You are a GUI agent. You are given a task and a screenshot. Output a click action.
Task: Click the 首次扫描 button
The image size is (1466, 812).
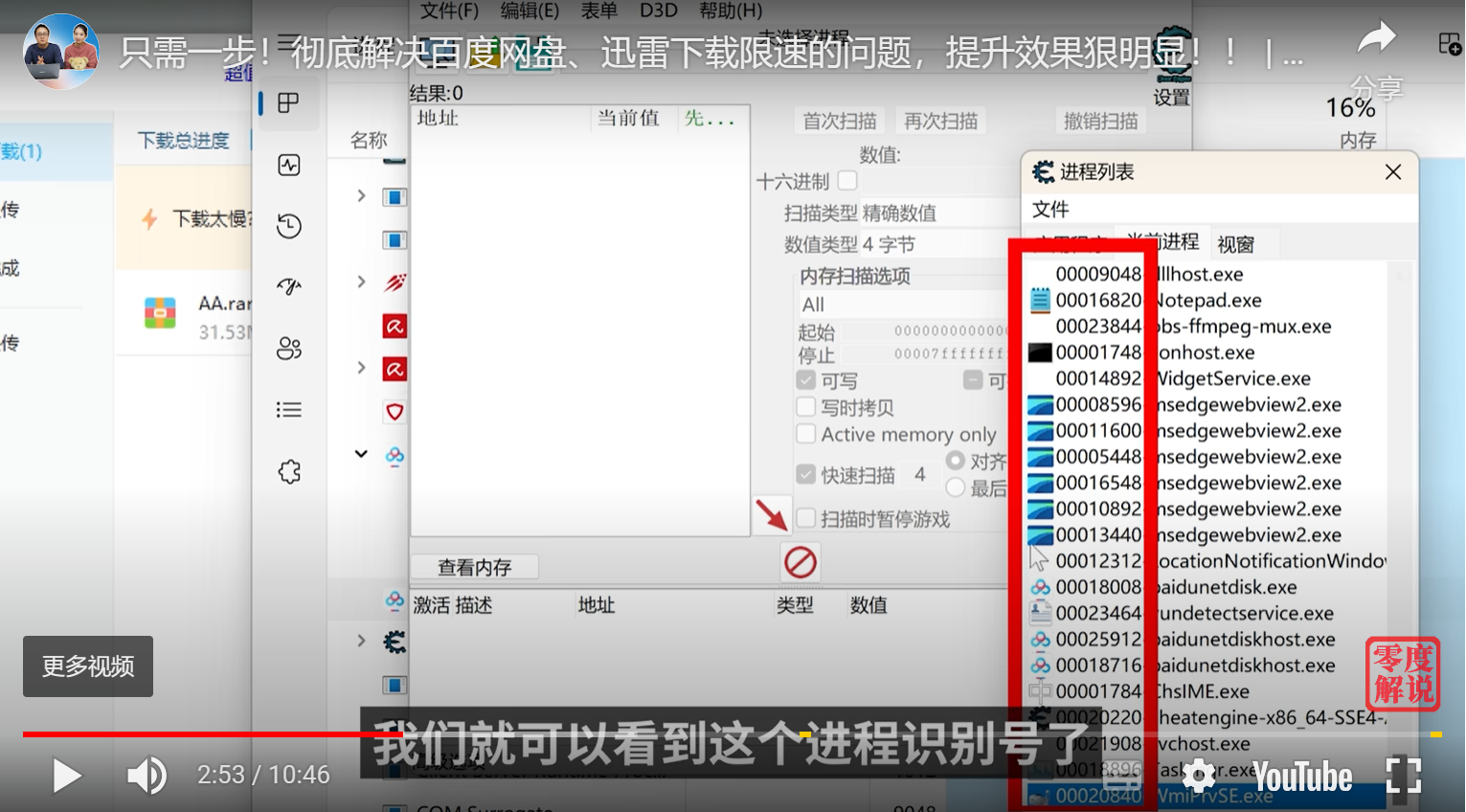click(x=840, y=121)
